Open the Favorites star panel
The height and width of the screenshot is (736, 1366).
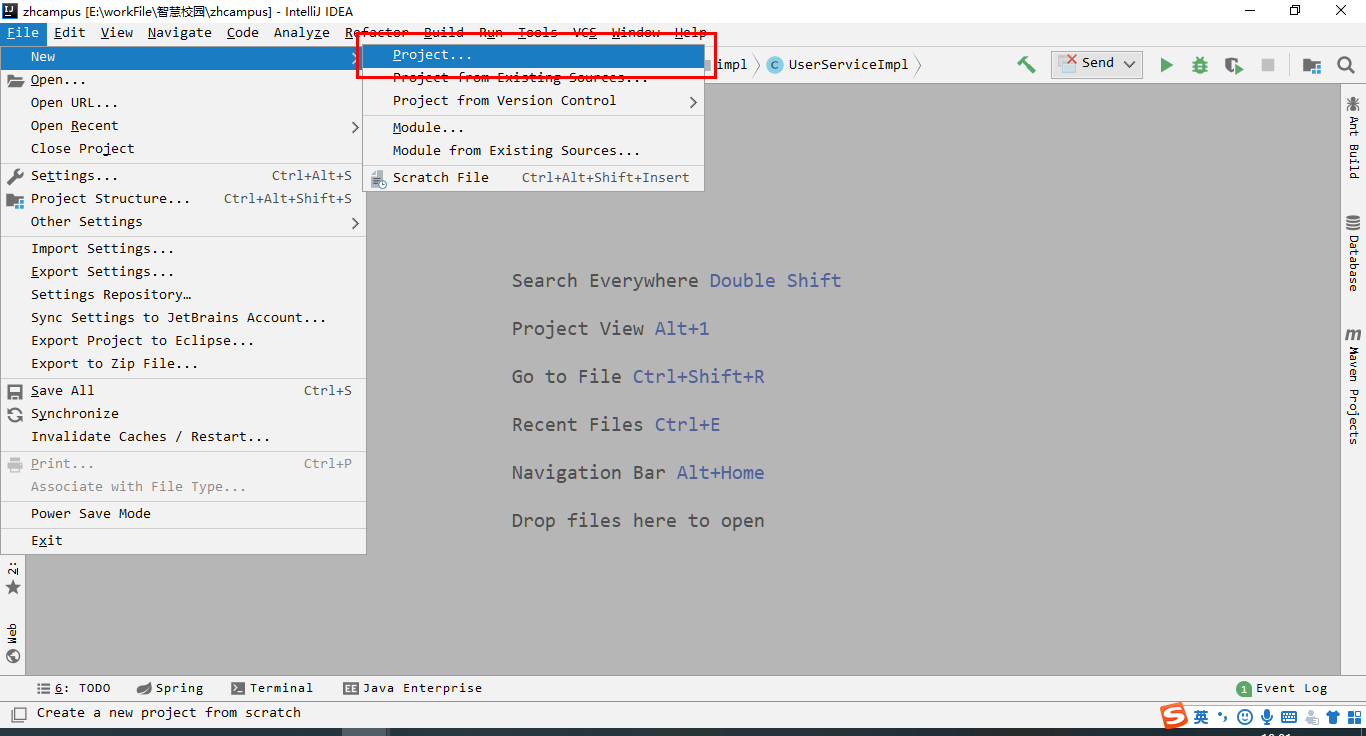click(x=13, y=588)
